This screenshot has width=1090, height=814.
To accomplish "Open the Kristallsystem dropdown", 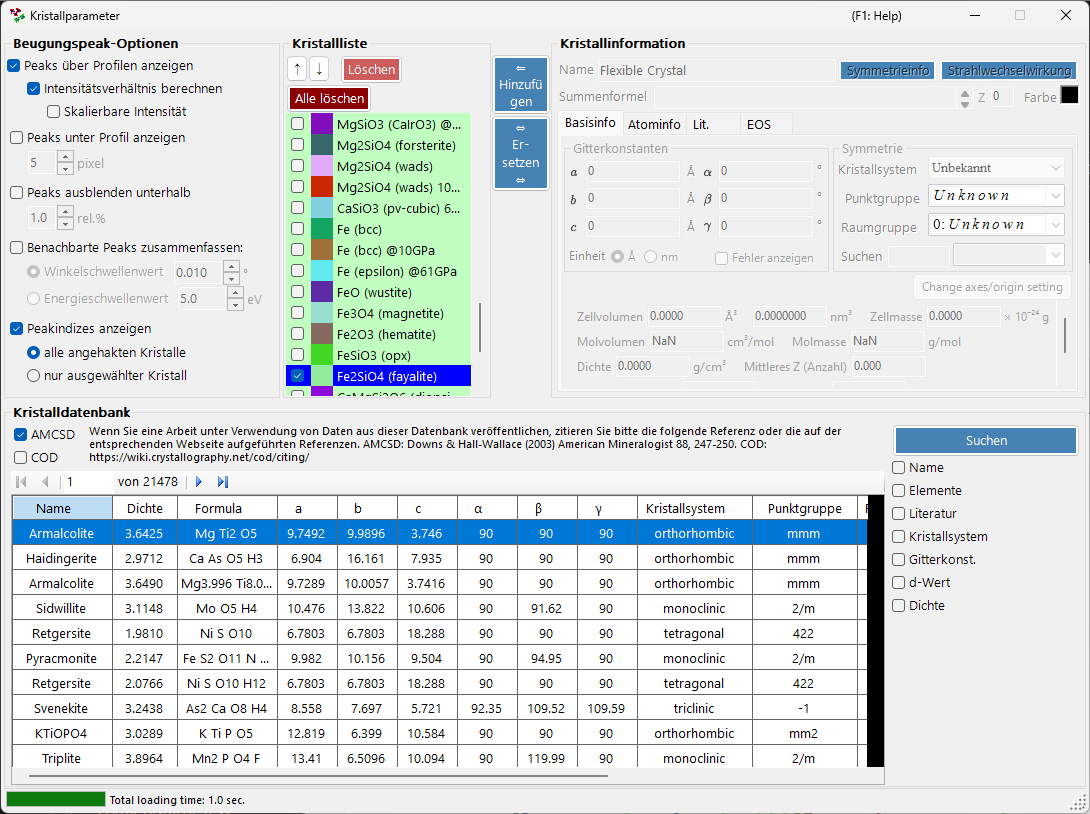I will click(x=996, y=168).
